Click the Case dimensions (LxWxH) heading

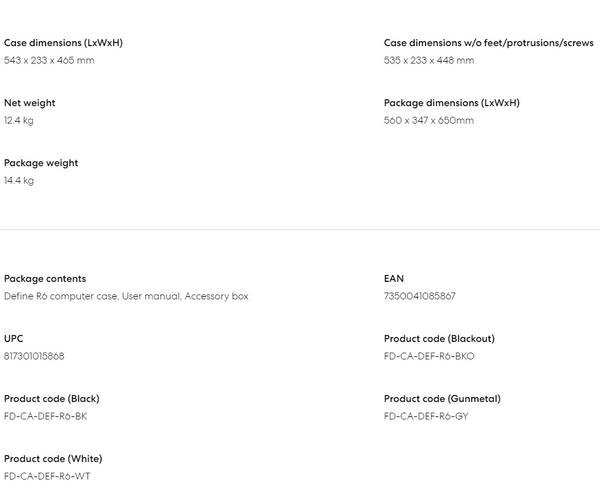pyautogui.click(x=63, y=43)
